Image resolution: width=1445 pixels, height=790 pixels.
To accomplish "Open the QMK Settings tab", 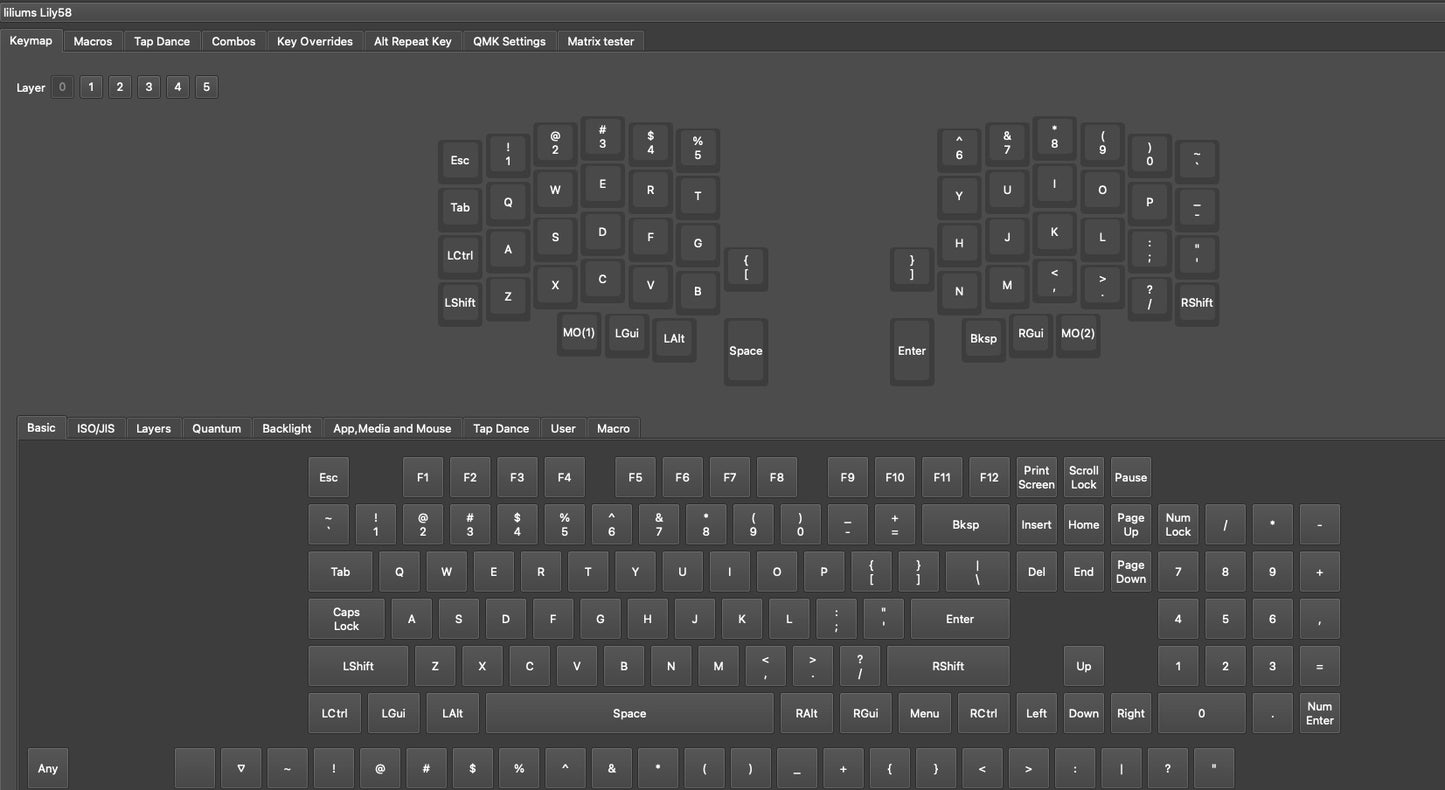I will point(509,41).
